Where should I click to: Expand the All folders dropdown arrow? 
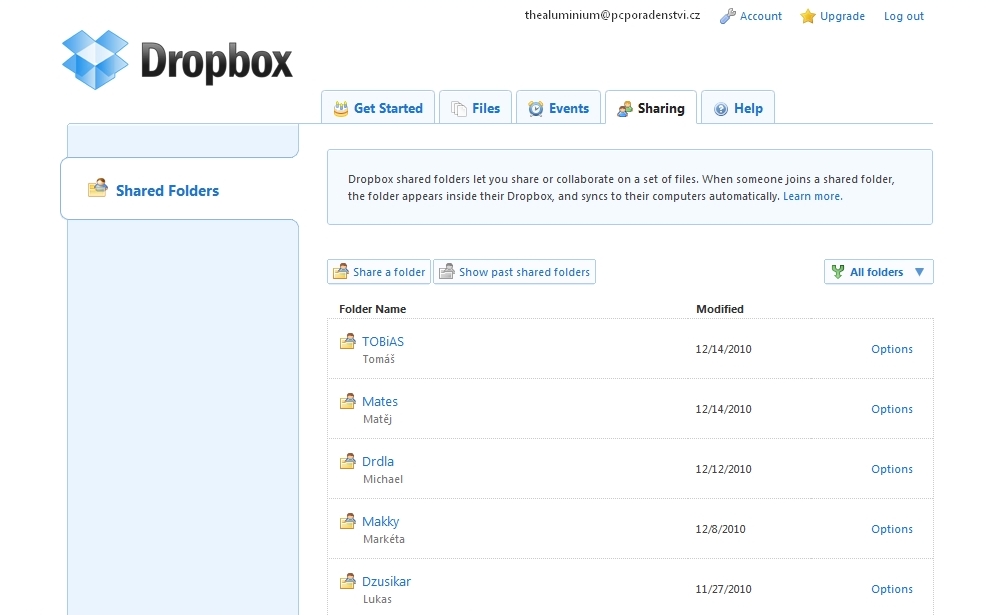[x=919, y=272]
